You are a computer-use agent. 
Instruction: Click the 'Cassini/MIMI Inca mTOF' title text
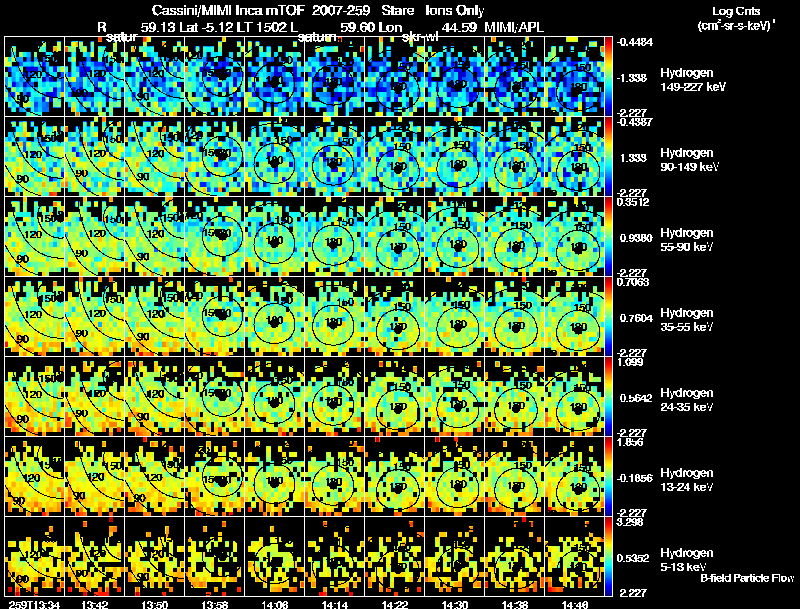228,10
